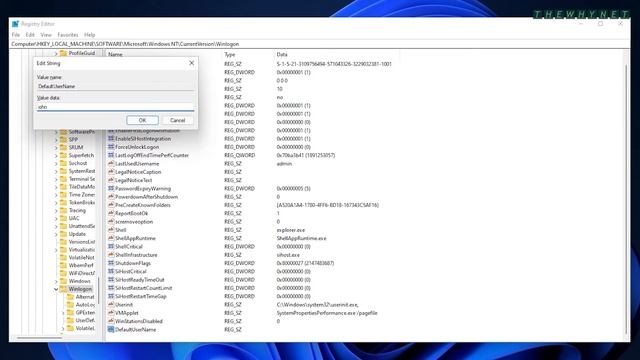Click the VMApplet string value icon

pyautogui.click(x=111, y=313)
